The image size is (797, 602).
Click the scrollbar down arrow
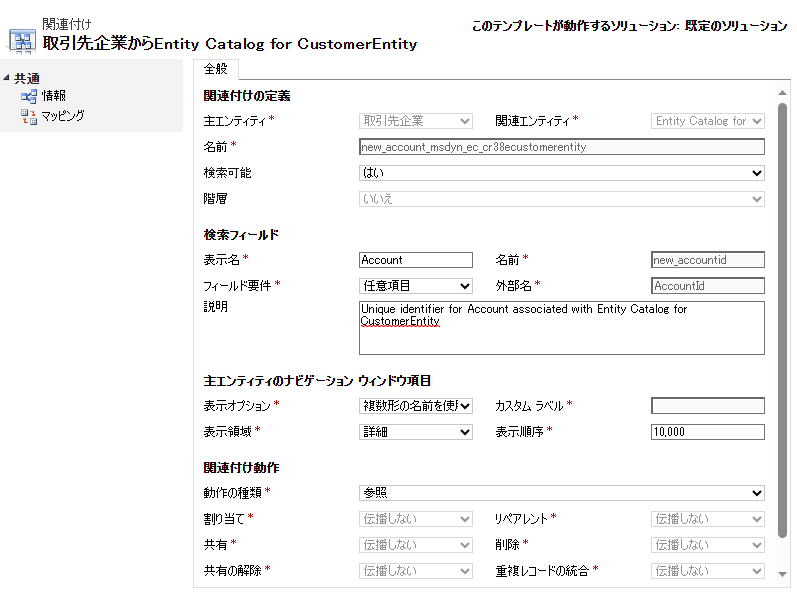tap(782, 574)
